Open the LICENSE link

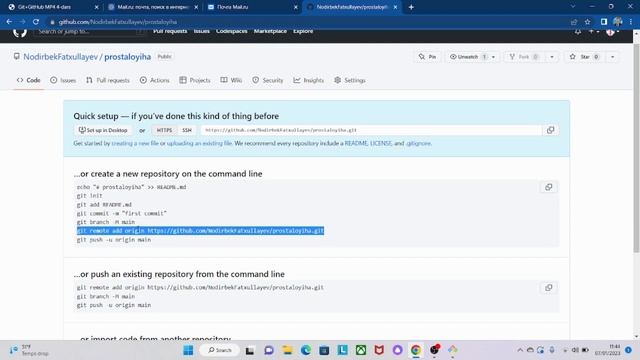click(381, 144)
